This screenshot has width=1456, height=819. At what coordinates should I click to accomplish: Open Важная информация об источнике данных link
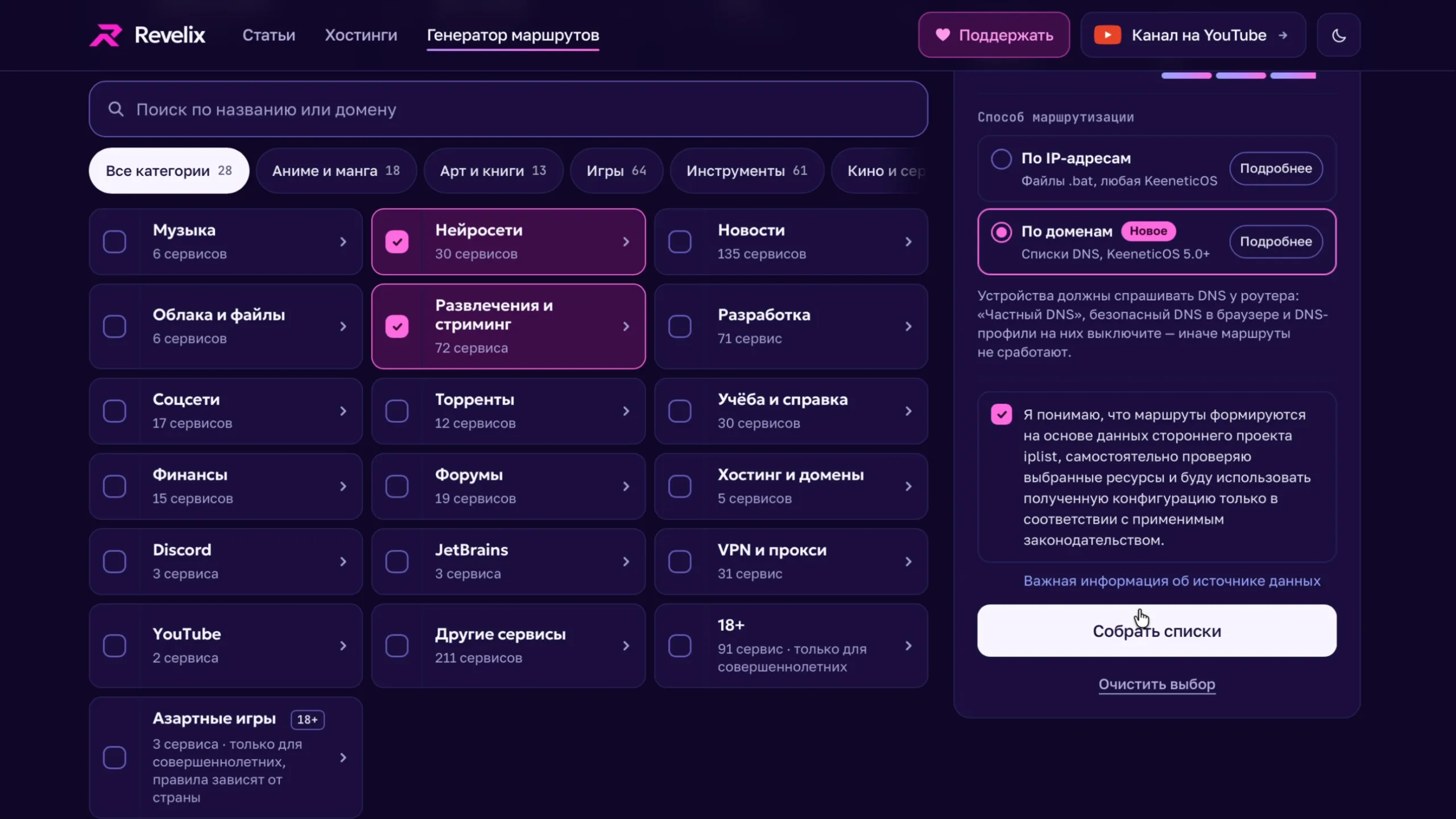(x=1172, y=581)
